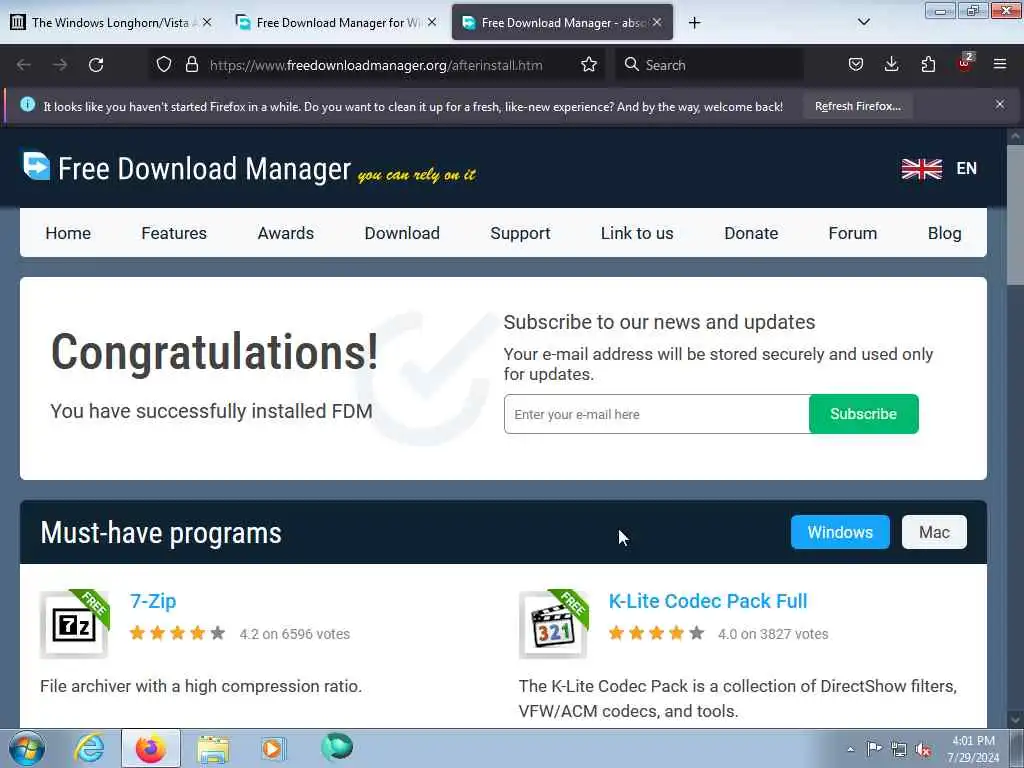The height and width of the screenshot is (768, 1024).
Task: Open the Firefox hamburger menu
Action: (1000, 64)
